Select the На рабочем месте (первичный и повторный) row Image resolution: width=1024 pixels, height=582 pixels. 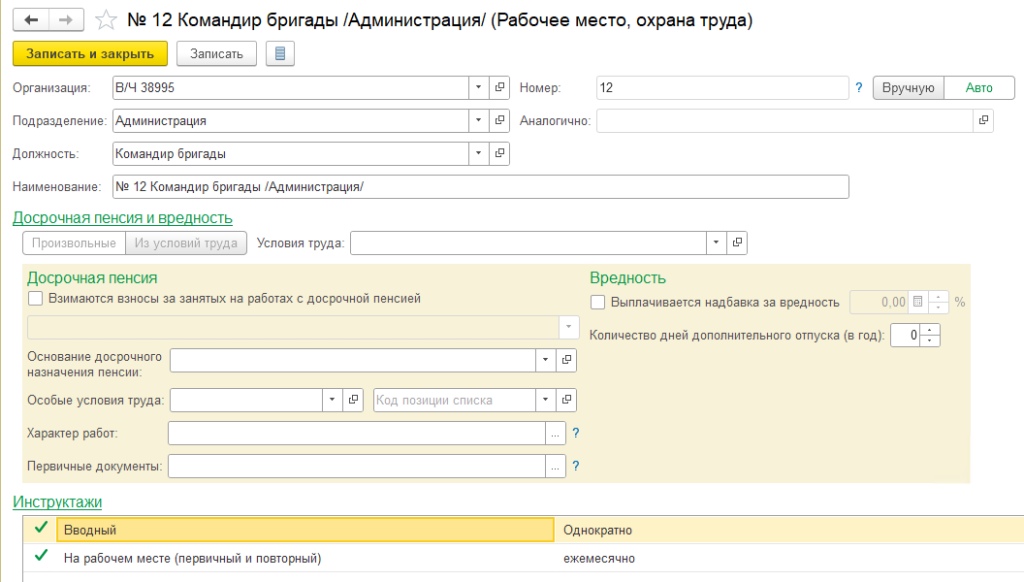pos(523,558)
